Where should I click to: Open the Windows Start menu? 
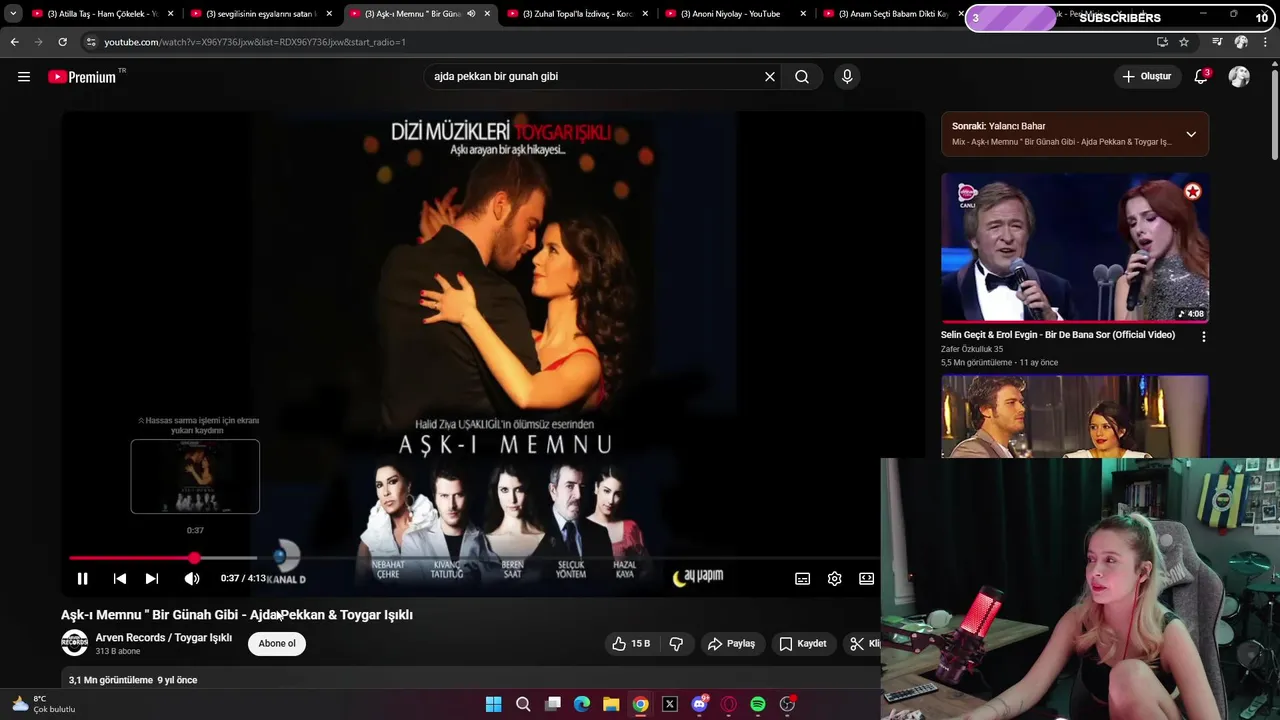[493, 704]
